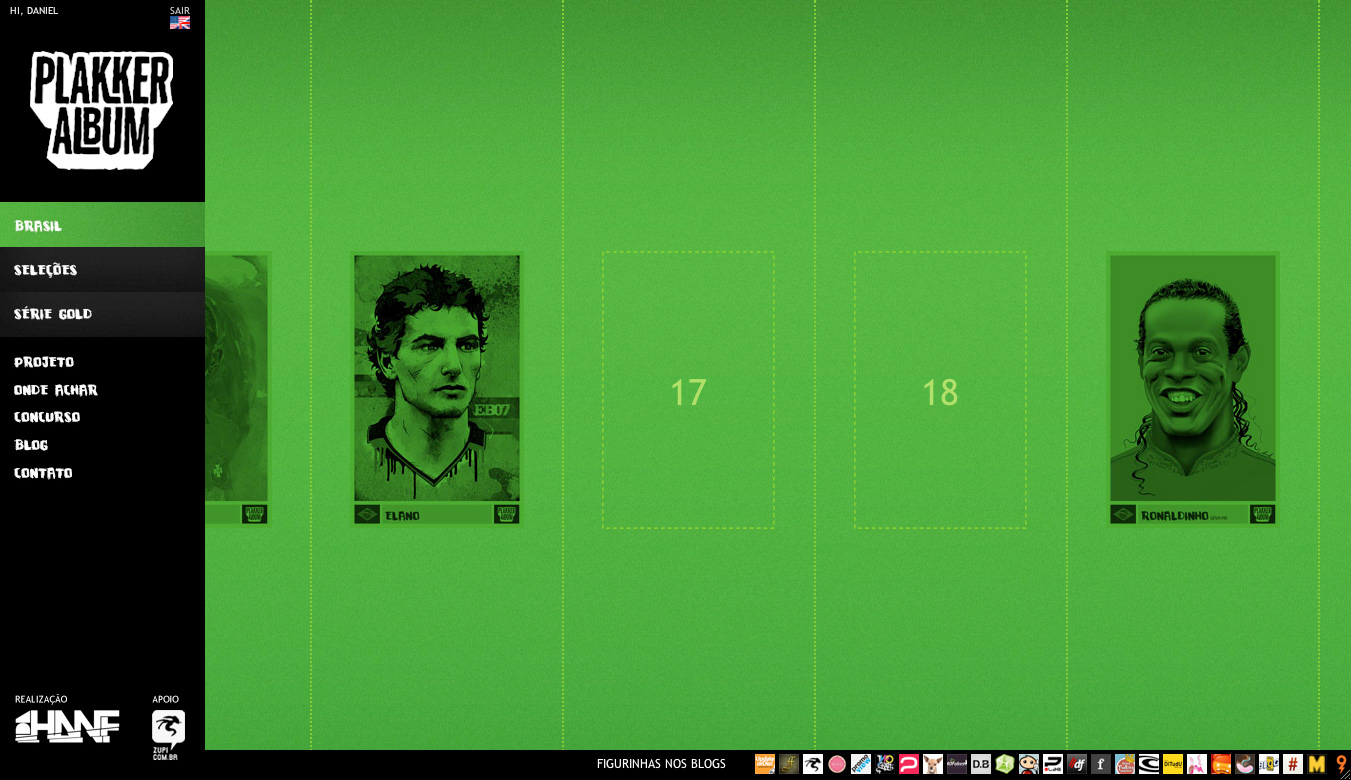1351x780 pixels.
Task: Switch language with the UK flag icon
Action: pyautogui.click(x=180, y=22)
